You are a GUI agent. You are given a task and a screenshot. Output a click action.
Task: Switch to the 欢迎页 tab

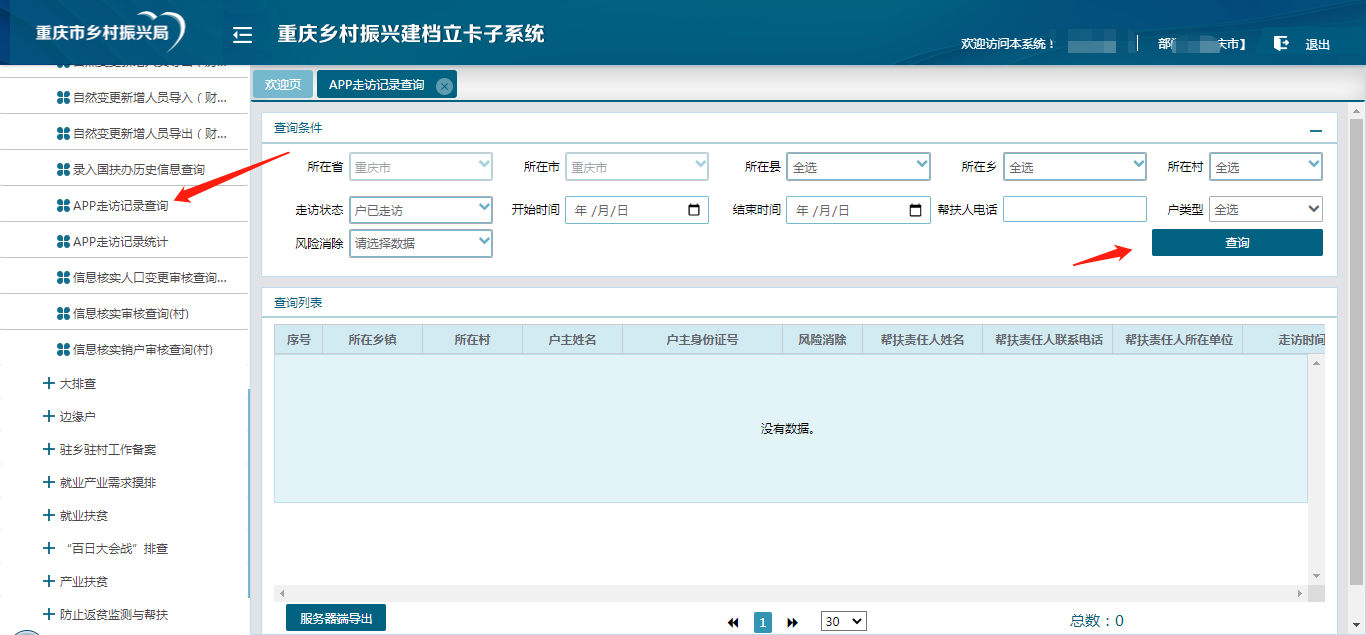283,85
